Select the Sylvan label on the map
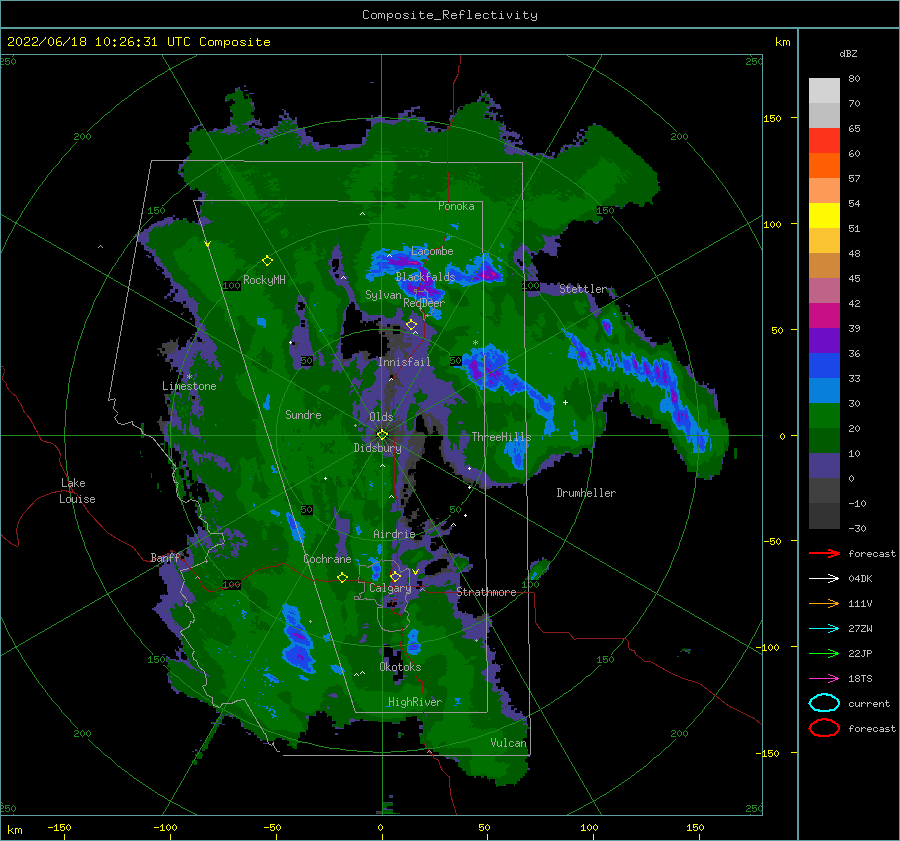The width and height of the screenshot is (900, 841). tap(383, 295)
